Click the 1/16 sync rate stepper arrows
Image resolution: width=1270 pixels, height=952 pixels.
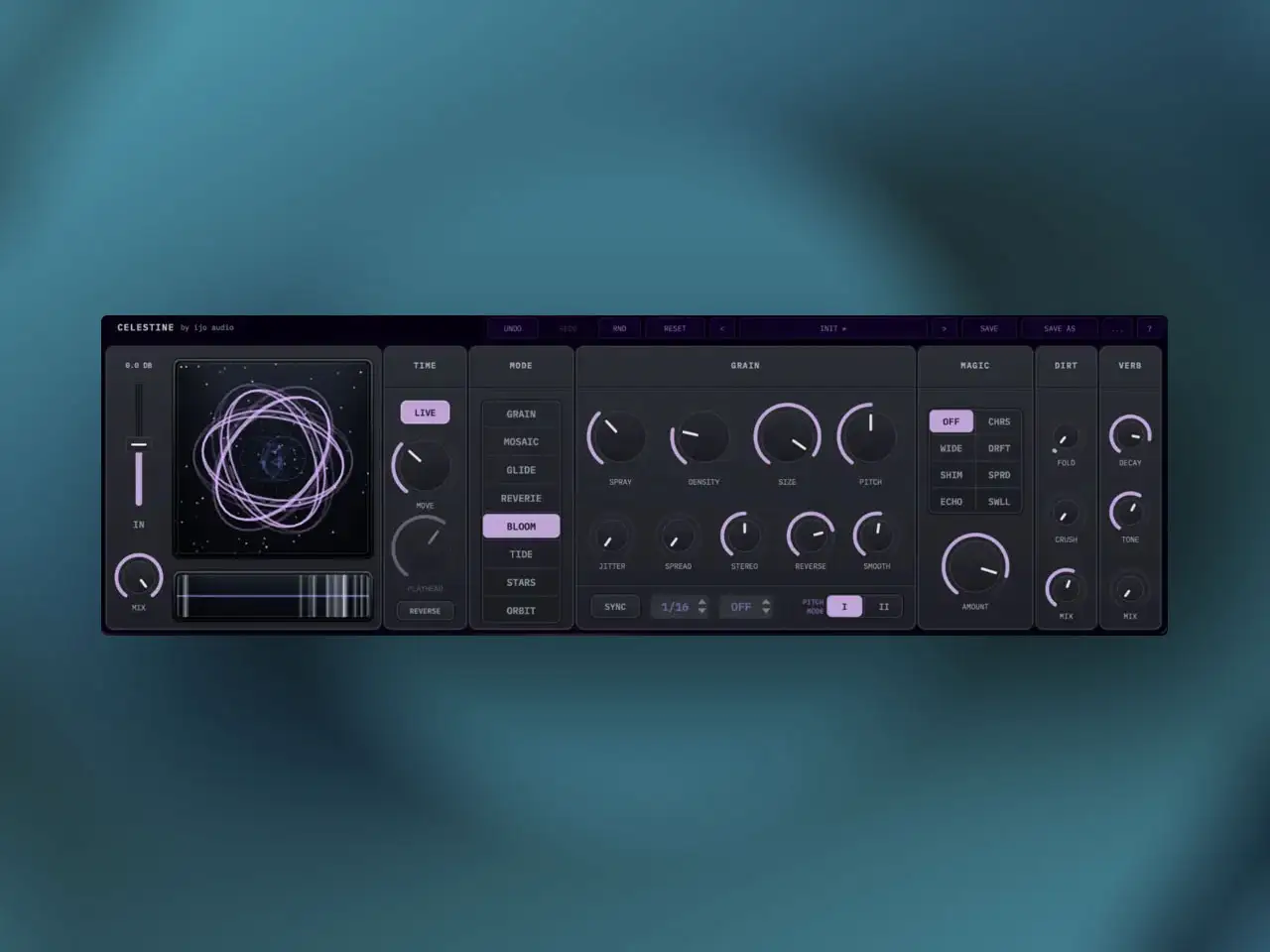[x=701, y=607]
